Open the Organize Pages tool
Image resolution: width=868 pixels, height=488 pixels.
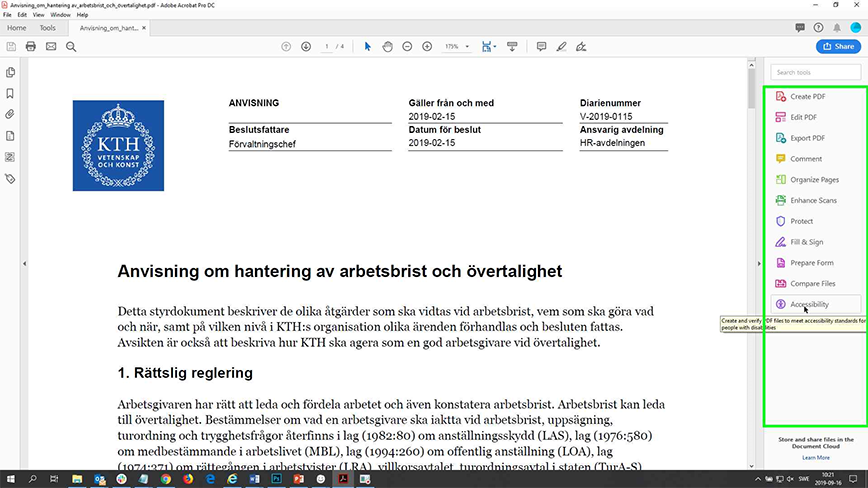click(x=815, y=180)
